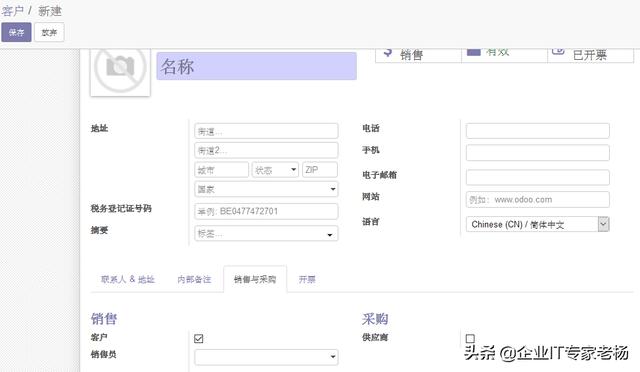
Task: Open the 状态 state dropdown
Action: tap(275, 169)
